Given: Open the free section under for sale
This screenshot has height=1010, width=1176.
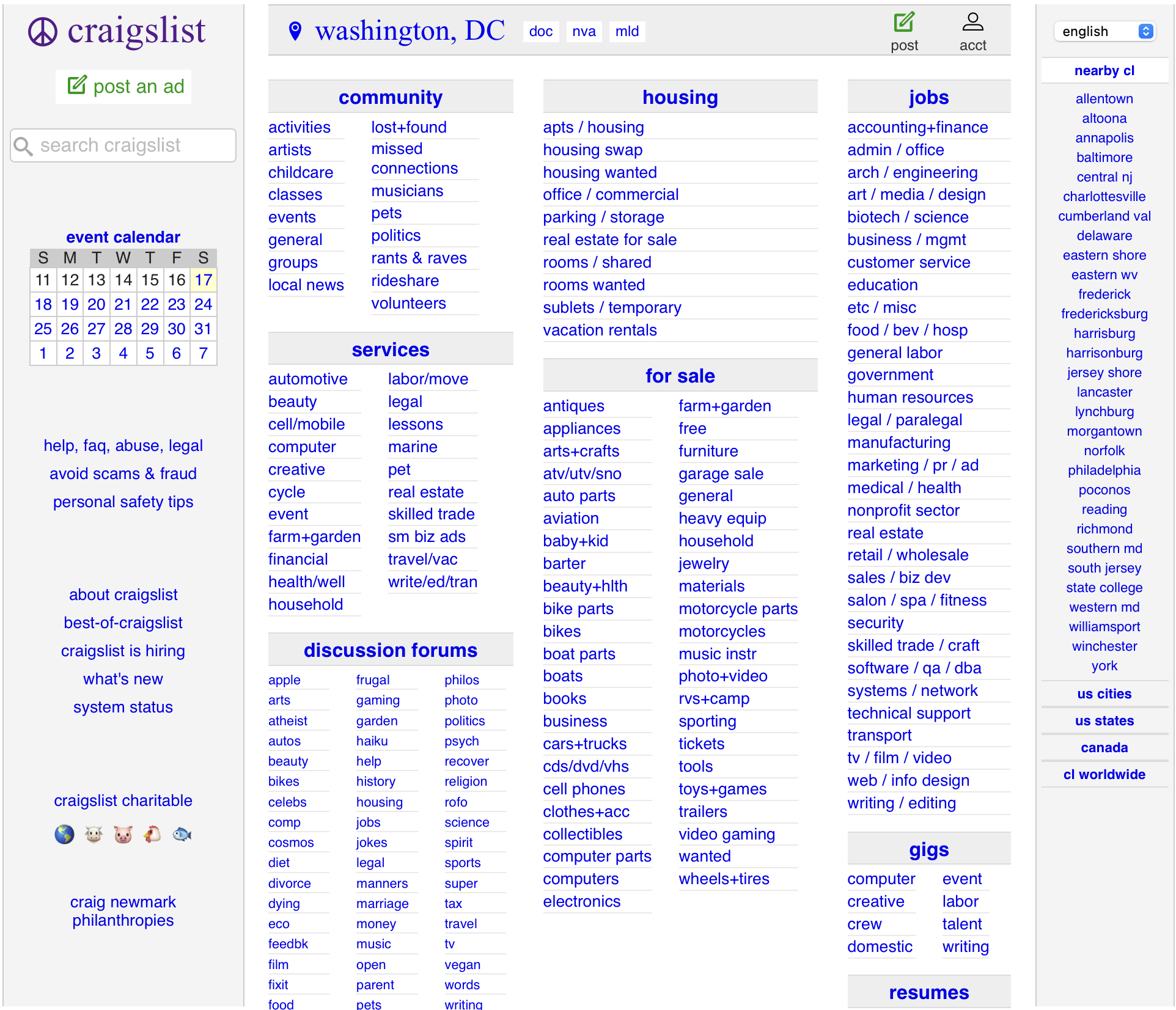Looking at the screenshot, I should click(692, 429).
